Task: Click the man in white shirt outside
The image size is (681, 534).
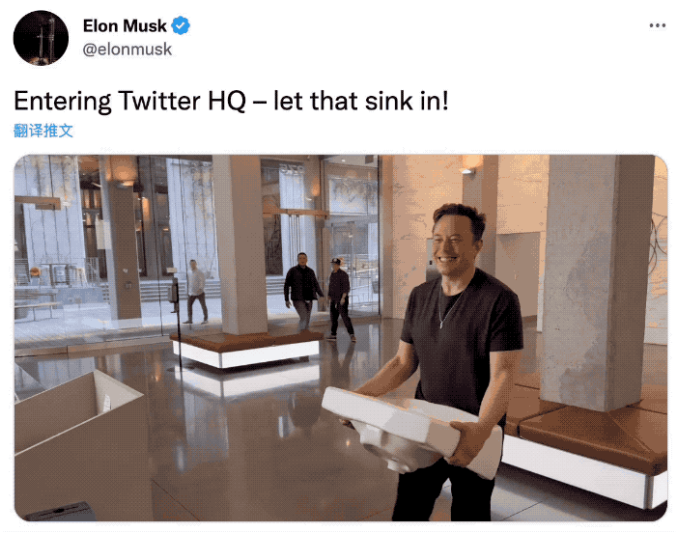Action: (196, 291)
